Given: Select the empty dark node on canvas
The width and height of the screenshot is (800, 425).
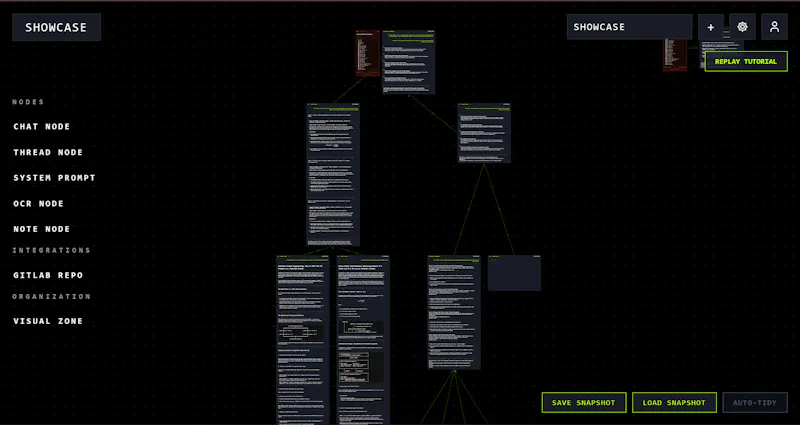Looking at the screenshot, I should (514, 273).
